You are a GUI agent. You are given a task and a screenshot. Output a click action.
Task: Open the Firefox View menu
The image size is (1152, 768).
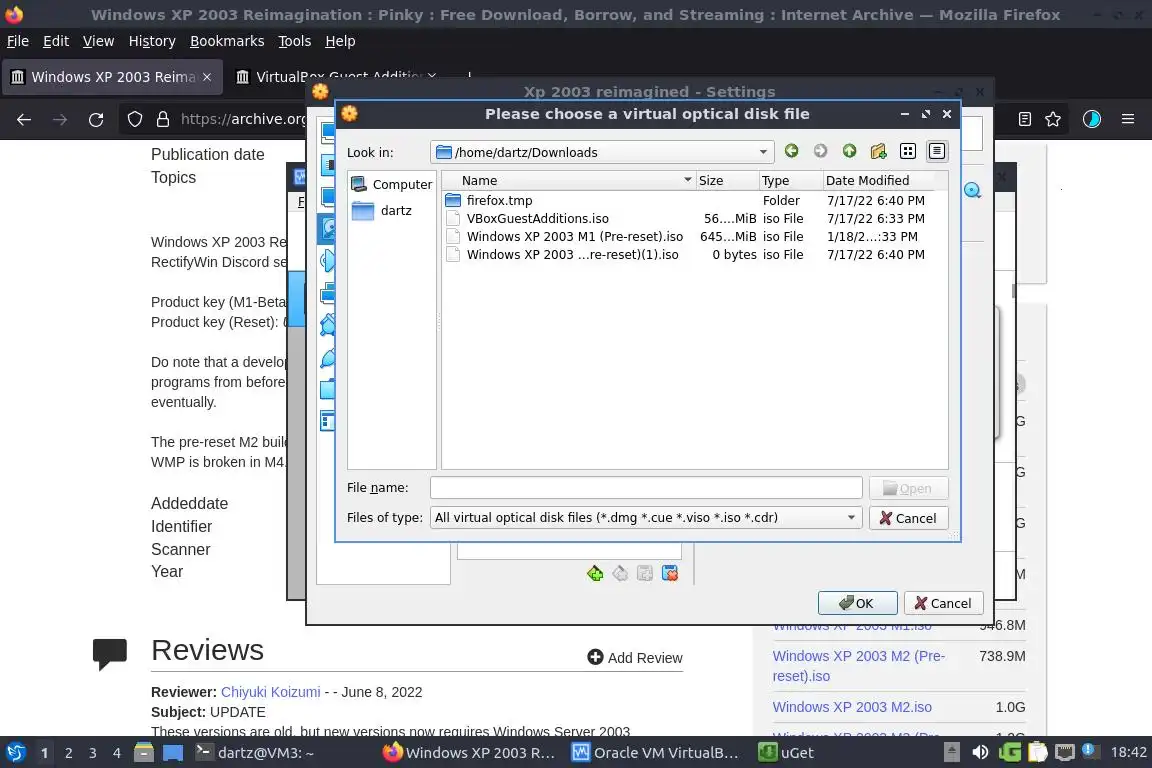coord(98,41)
